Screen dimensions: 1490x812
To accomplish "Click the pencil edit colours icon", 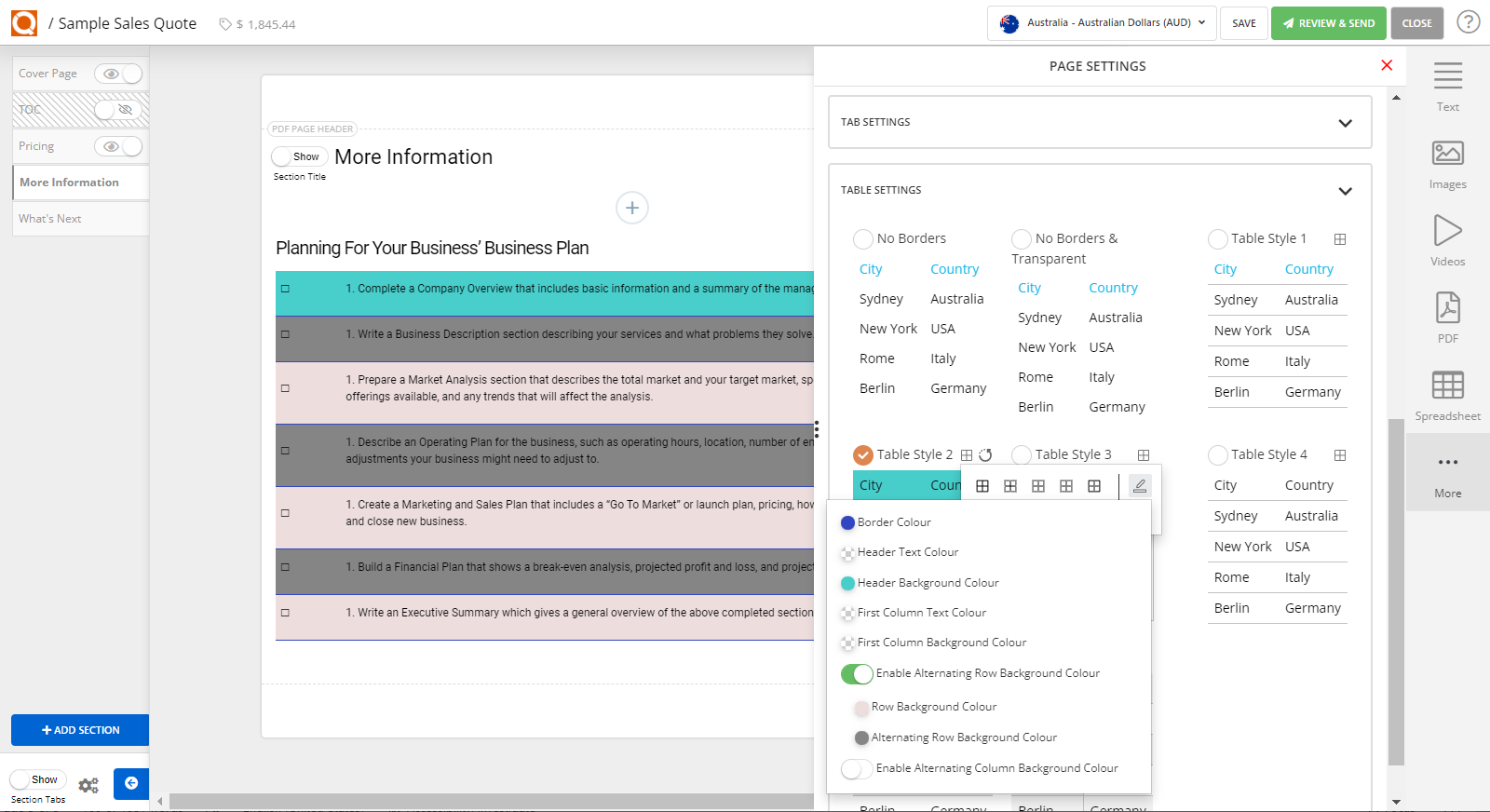I will pos(1139,486).
